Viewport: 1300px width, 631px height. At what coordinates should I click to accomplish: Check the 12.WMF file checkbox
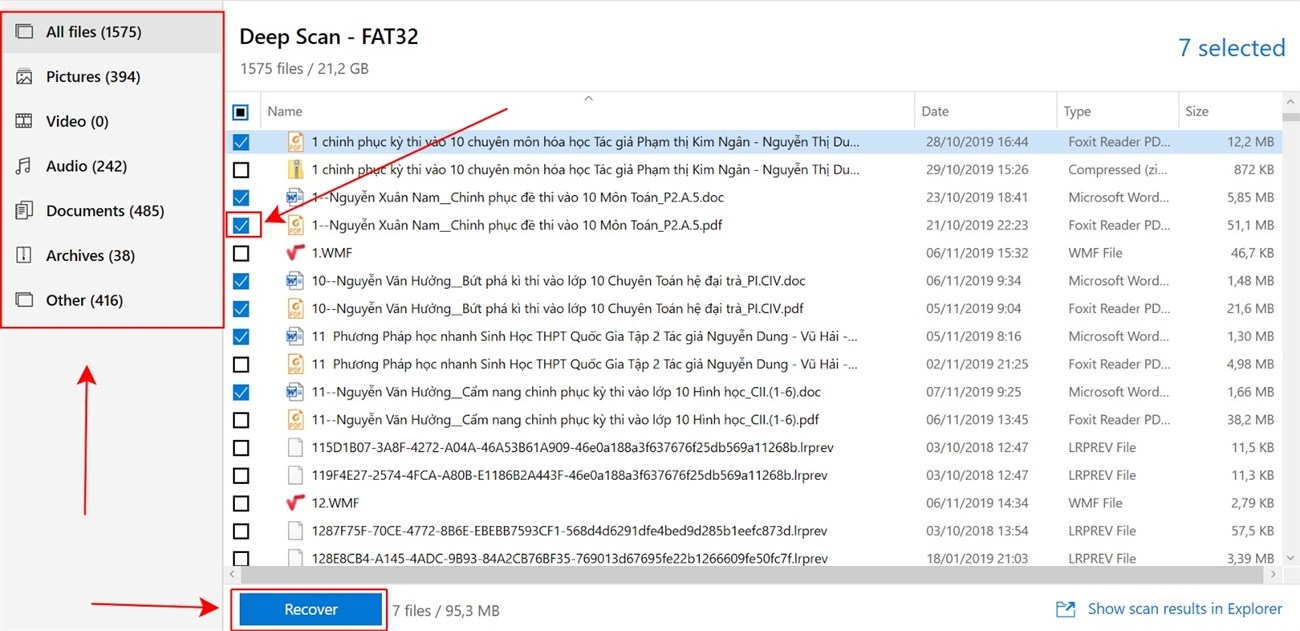241,503
